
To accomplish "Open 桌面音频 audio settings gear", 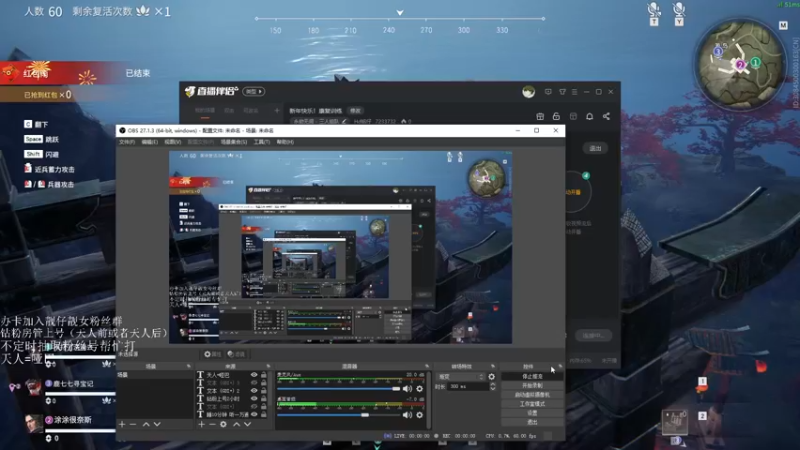I will (419, 415).
